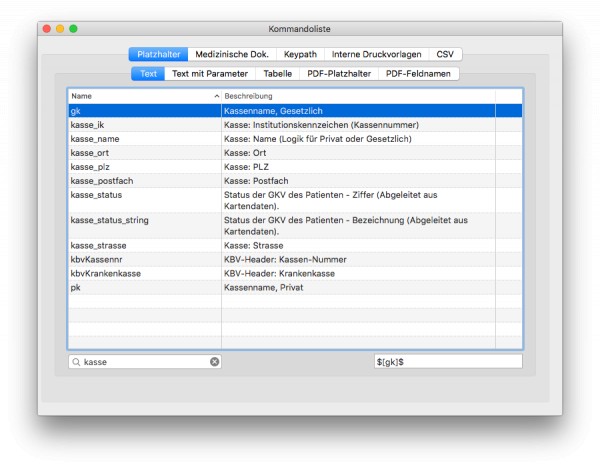Screen dimensions: 600x469
Task: Select the Text sub-tab
Action: pyautogui.click(x=148, y=74)
